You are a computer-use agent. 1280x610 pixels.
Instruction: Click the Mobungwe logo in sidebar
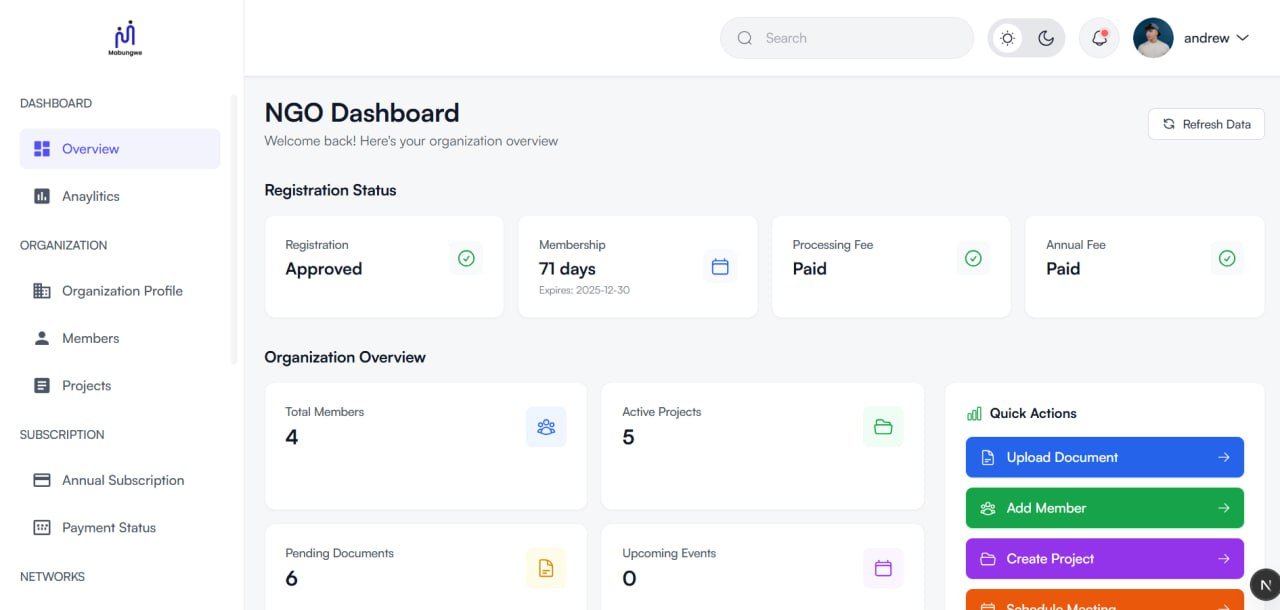click(125, 38)
